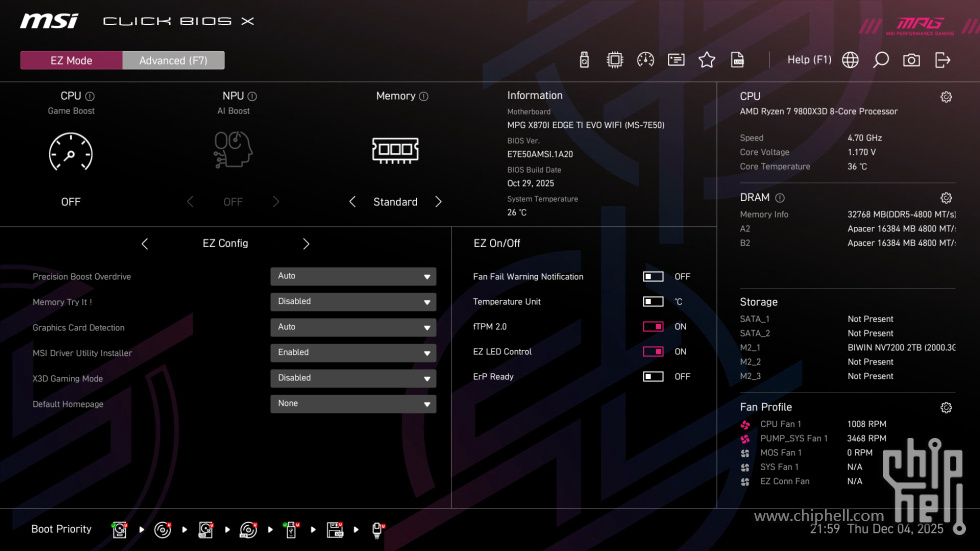Viewport: 980px width, 551px height.
Task: Enable the ErP Ready switch
Action: tap(653, 377)
